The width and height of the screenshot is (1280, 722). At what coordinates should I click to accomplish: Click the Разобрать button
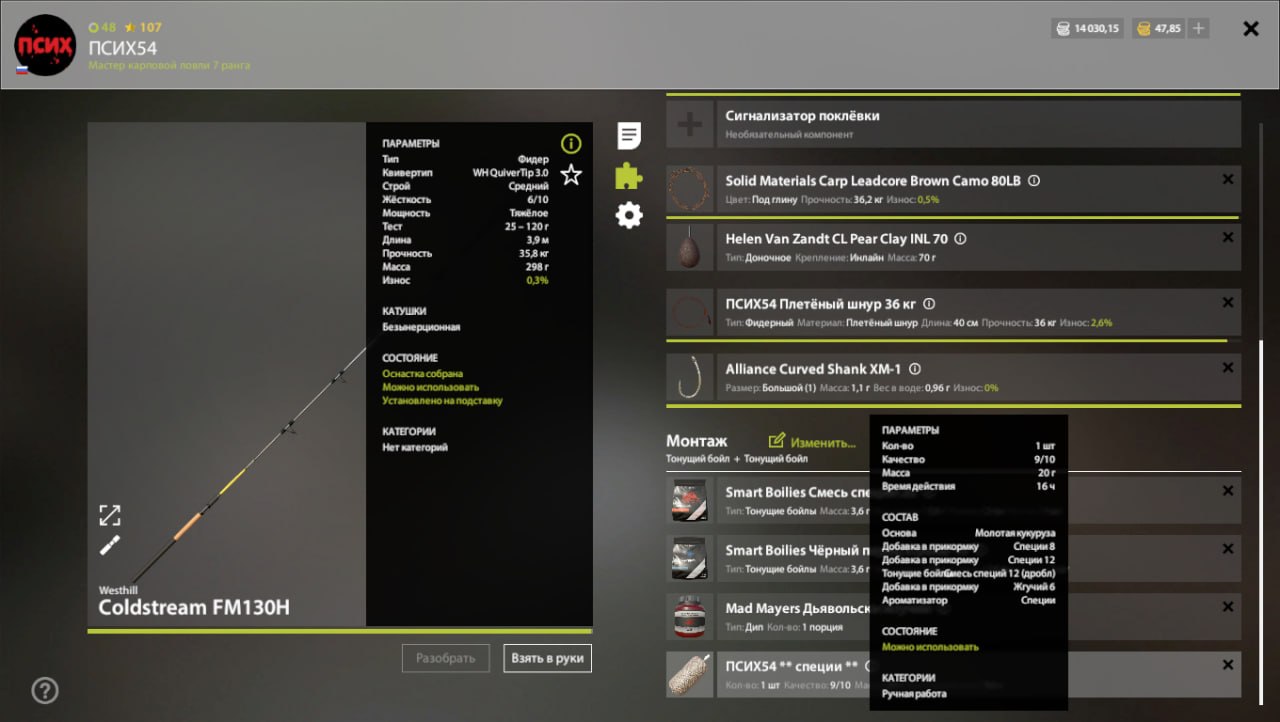pos(446,659)
